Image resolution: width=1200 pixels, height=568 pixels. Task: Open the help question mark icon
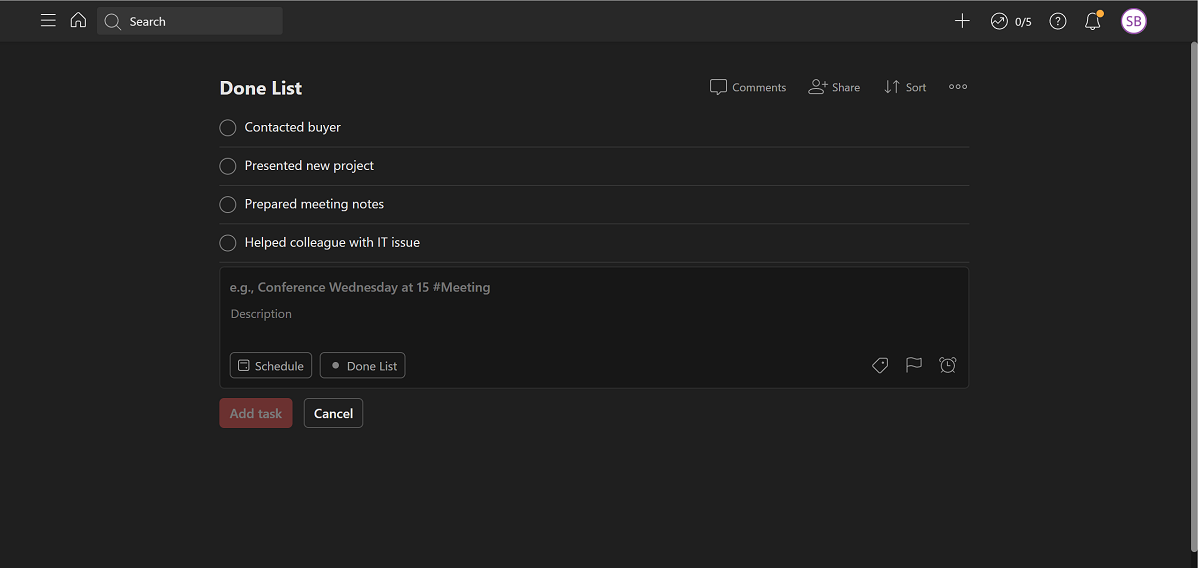click(1058, 21)
